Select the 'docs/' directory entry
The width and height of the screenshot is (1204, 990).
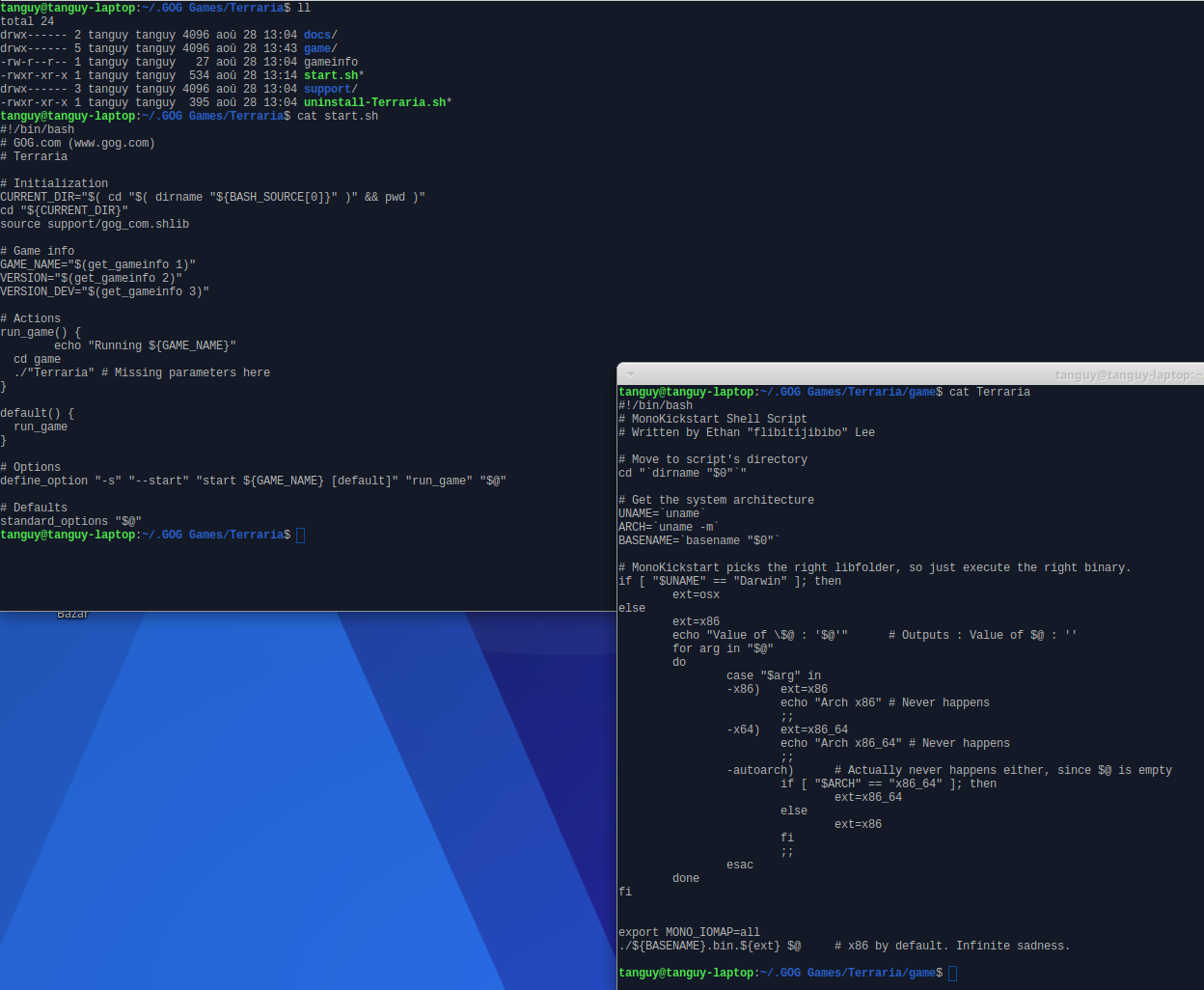pyautogui.click(x=320, y=35)
